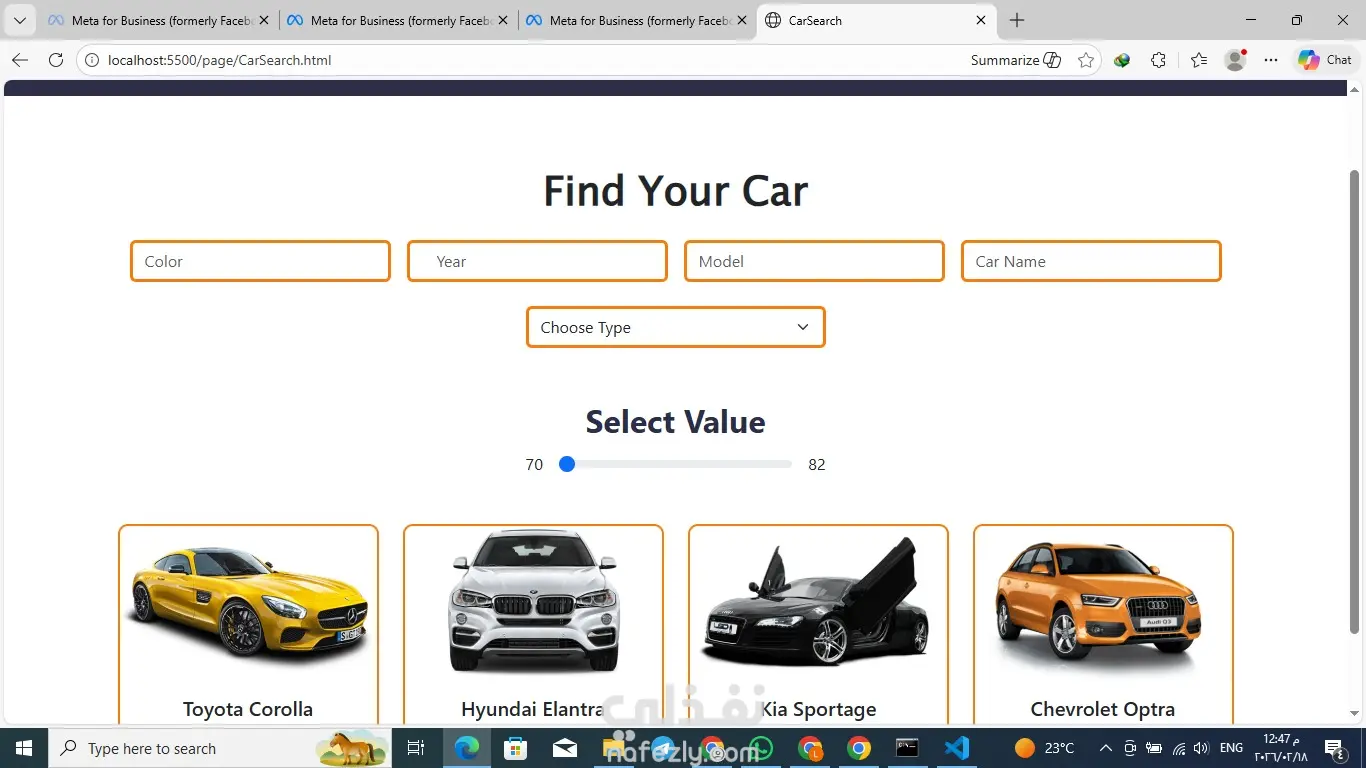Open the weather 23°C widget

click(1045, 748)
